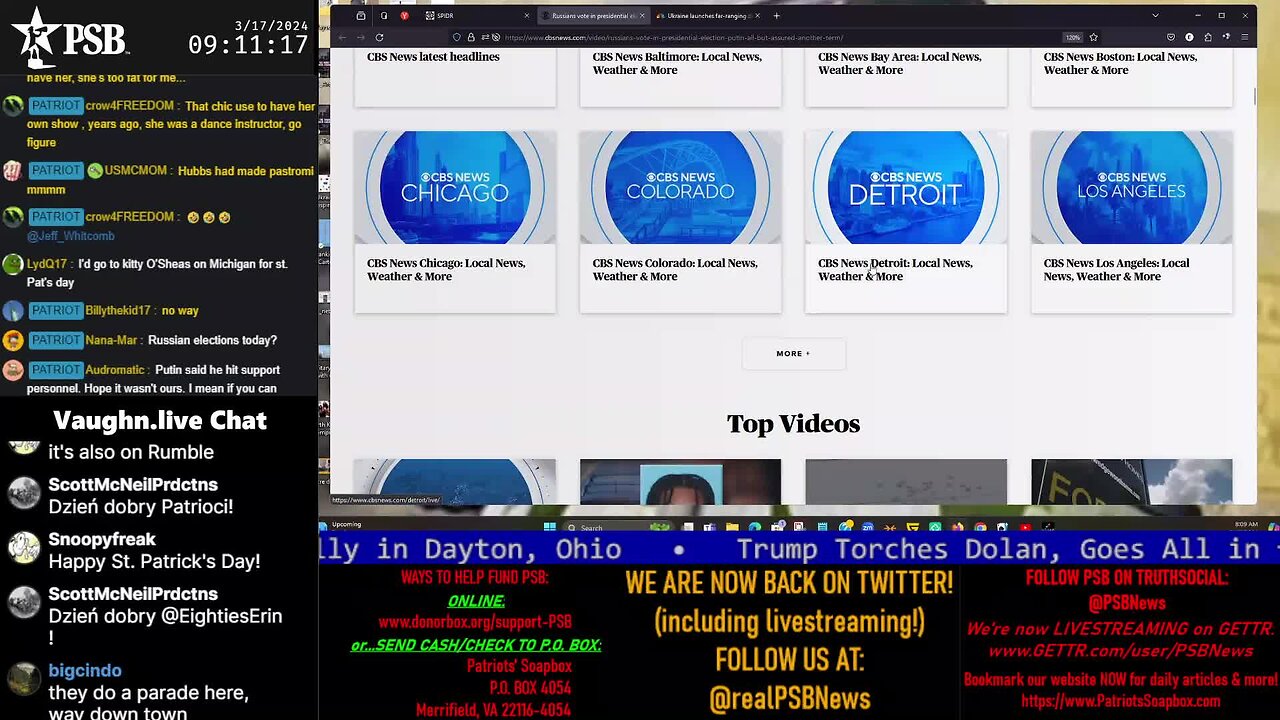Open the CBS News Los Angeles thumbnail
The image size is (1280, 720).
[1132, 187]
